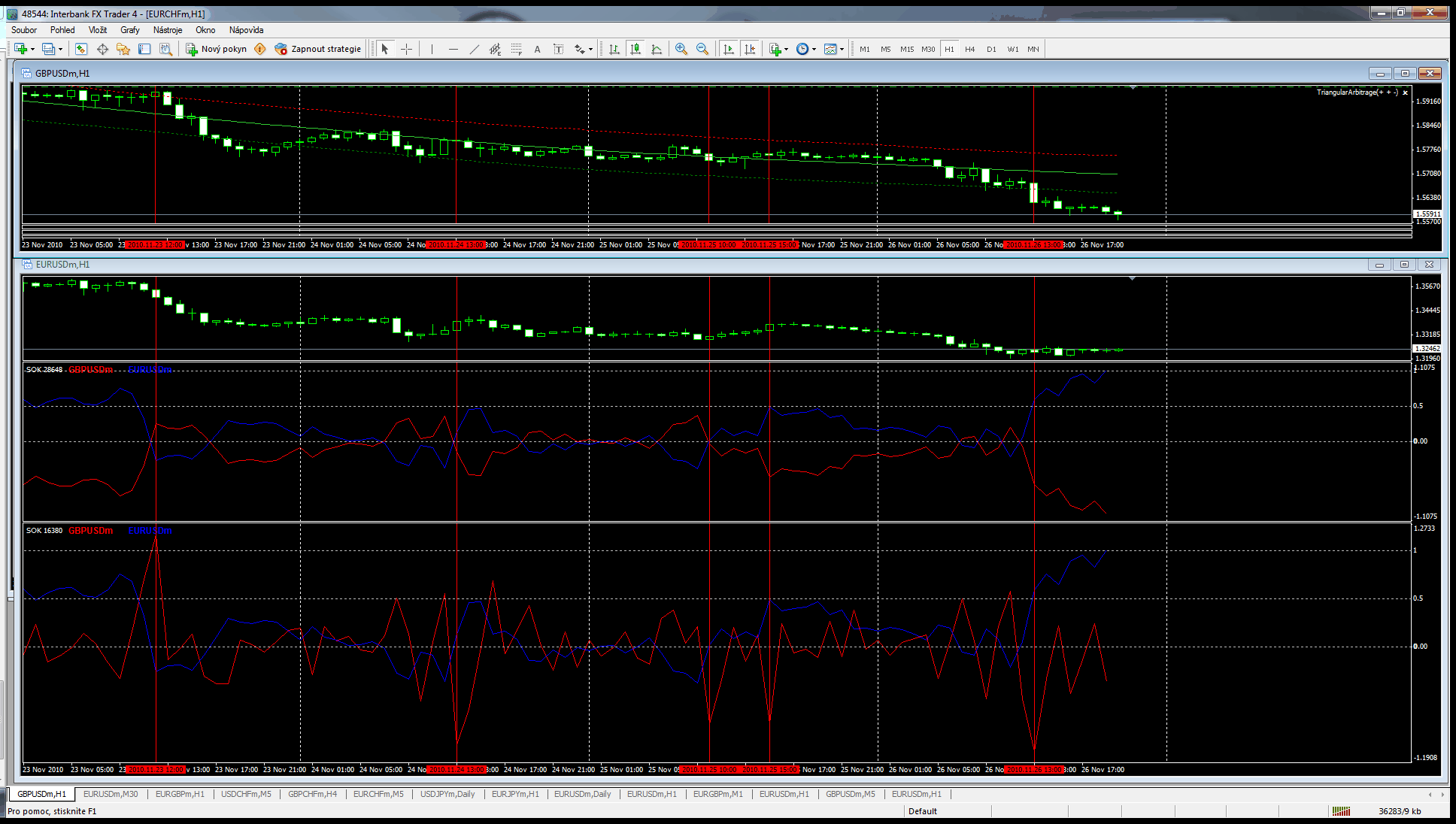Select the Cursor arrow tool
The width and height of the screenshot is (1456, 824).
click(x=385, y=49)
